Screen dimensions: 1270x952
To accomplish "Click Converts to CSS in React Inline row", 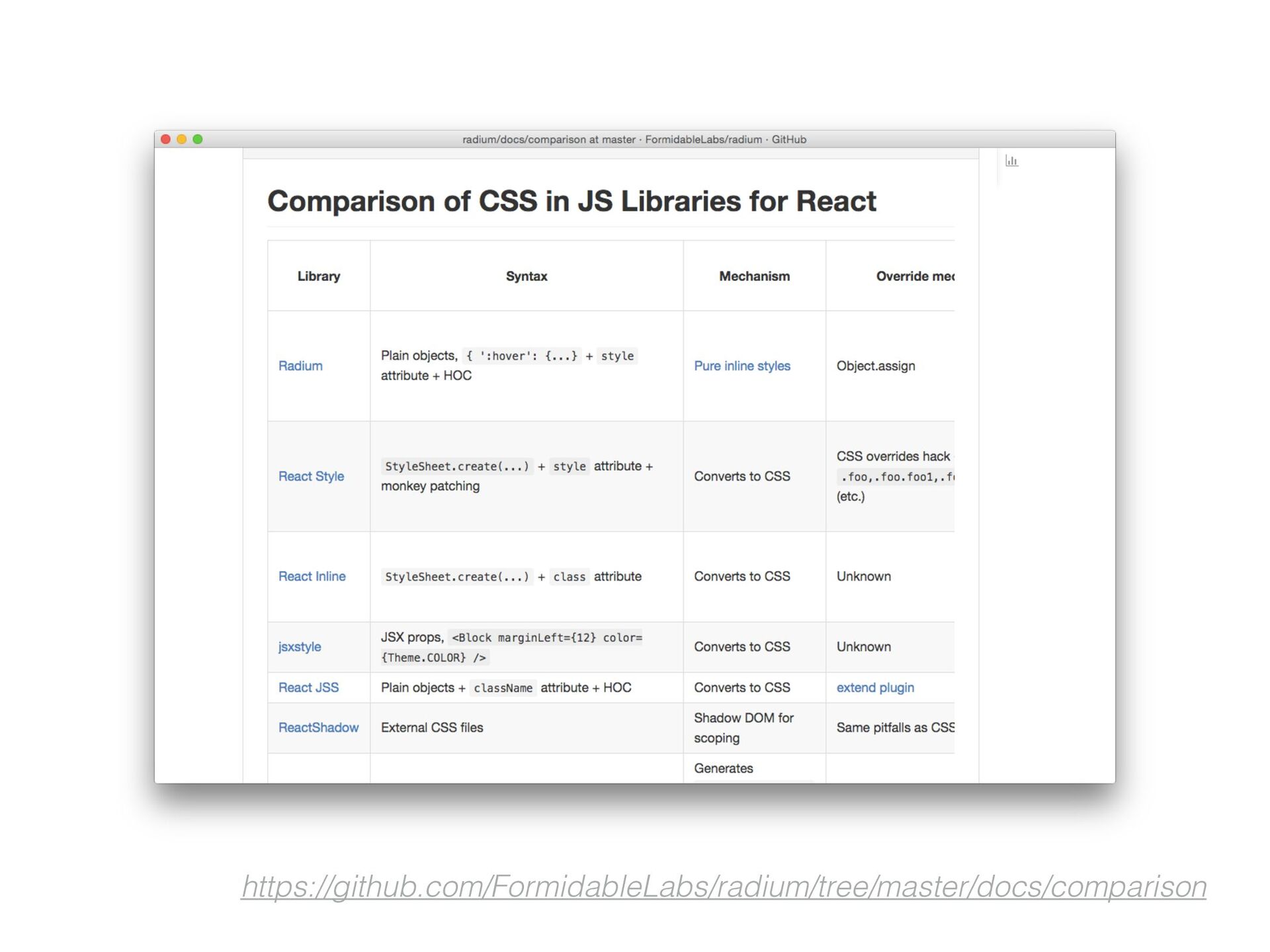I will (742, 576).
